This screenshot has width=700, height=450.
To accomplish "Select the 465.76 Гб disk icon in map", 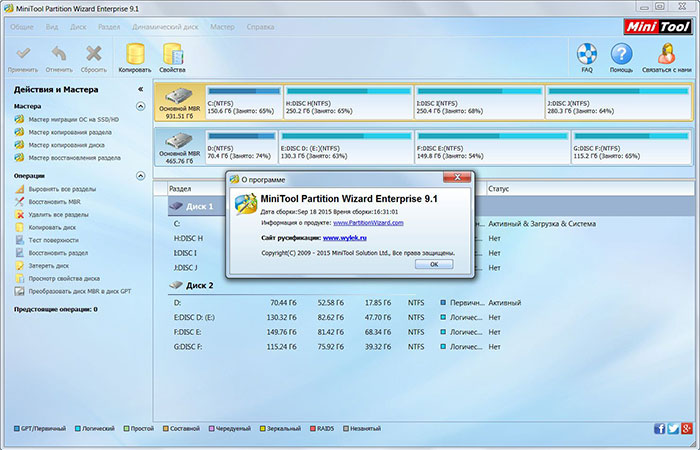I will (179, 147).
